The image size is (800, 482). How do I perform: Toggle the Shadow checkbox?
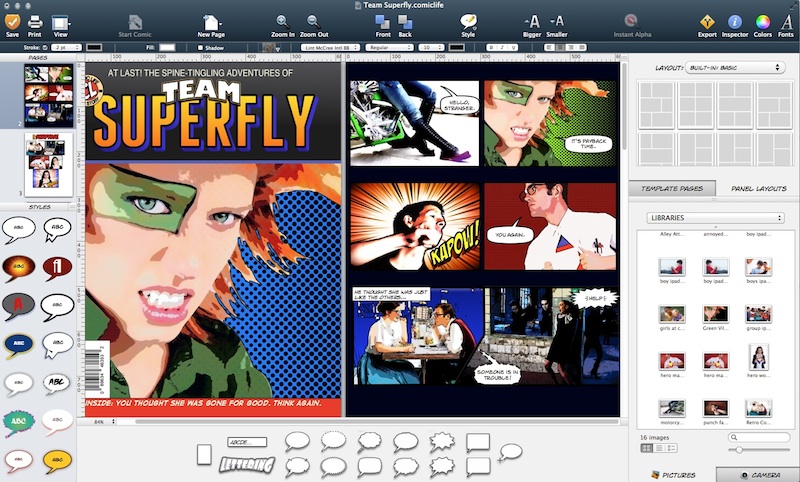click(x=201, y=47)
